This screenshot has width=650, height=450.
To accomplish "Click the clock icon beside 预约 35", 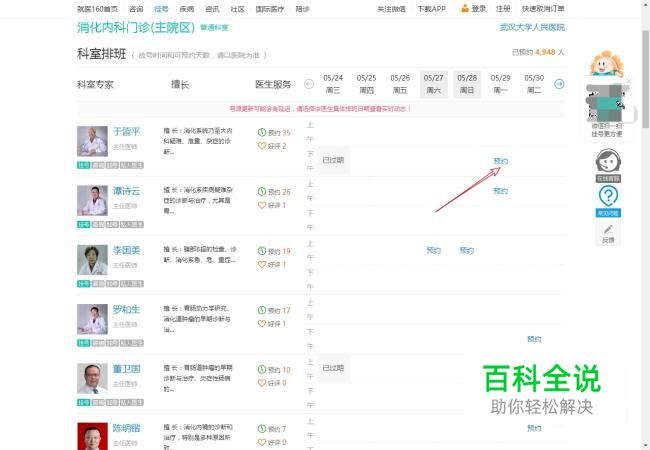I will (x=262, y=133).
